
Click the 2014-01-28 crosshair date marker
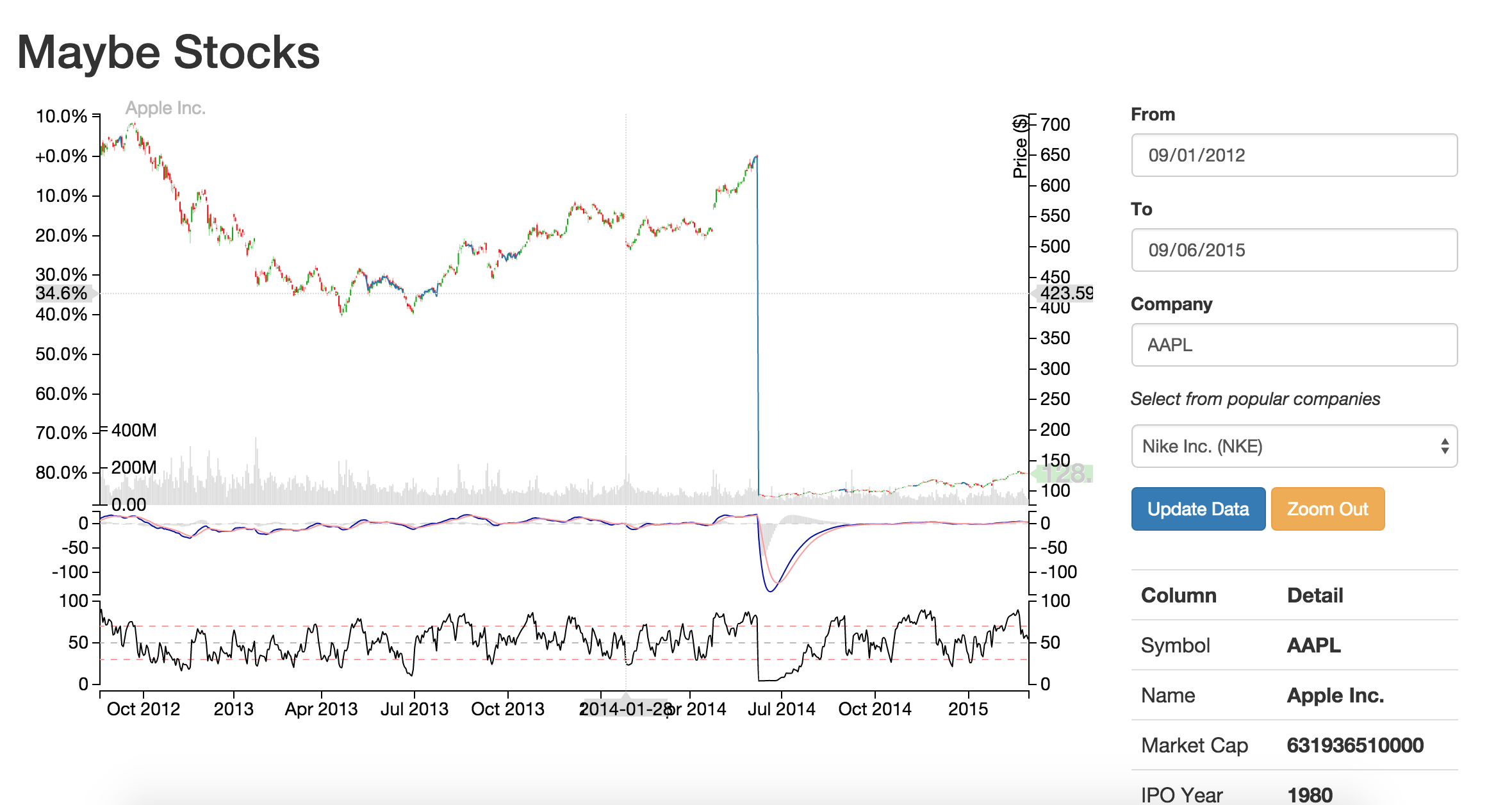point(625,709)
